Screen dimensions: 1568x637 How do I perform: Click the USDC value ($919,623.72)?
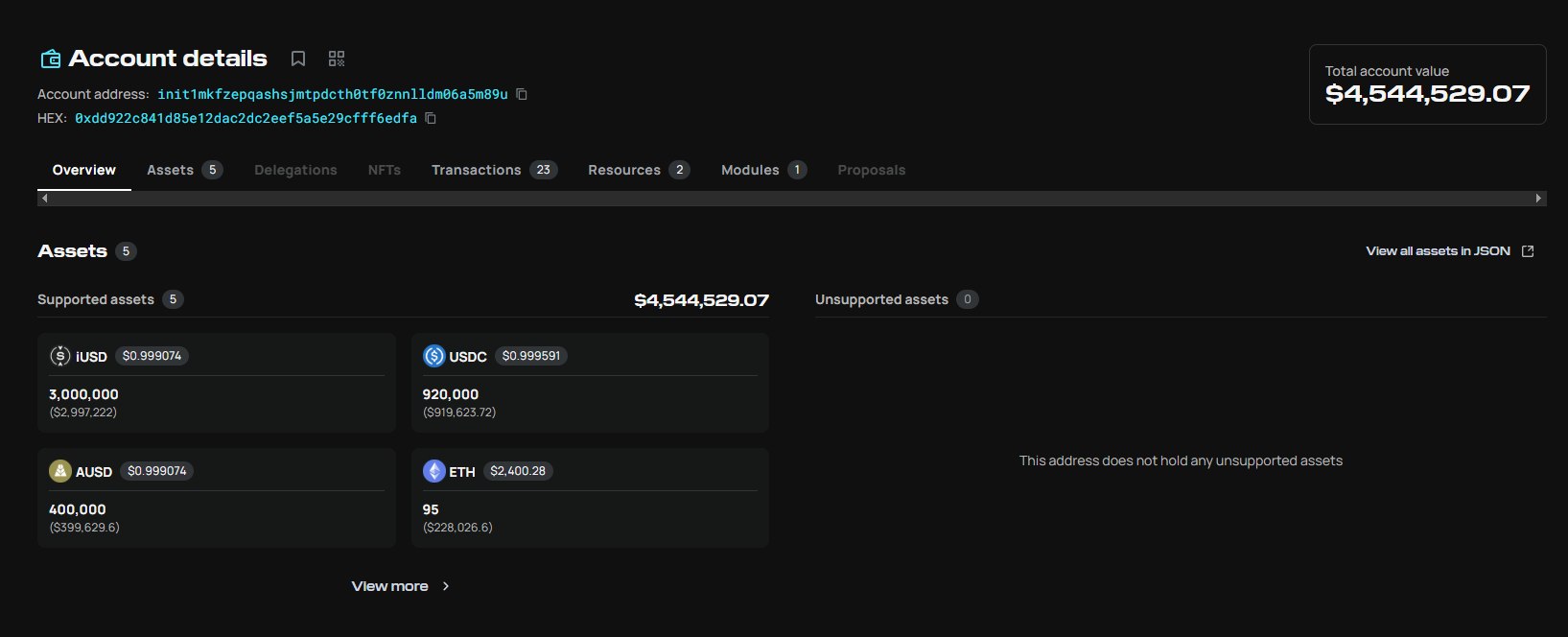[459, 413]
